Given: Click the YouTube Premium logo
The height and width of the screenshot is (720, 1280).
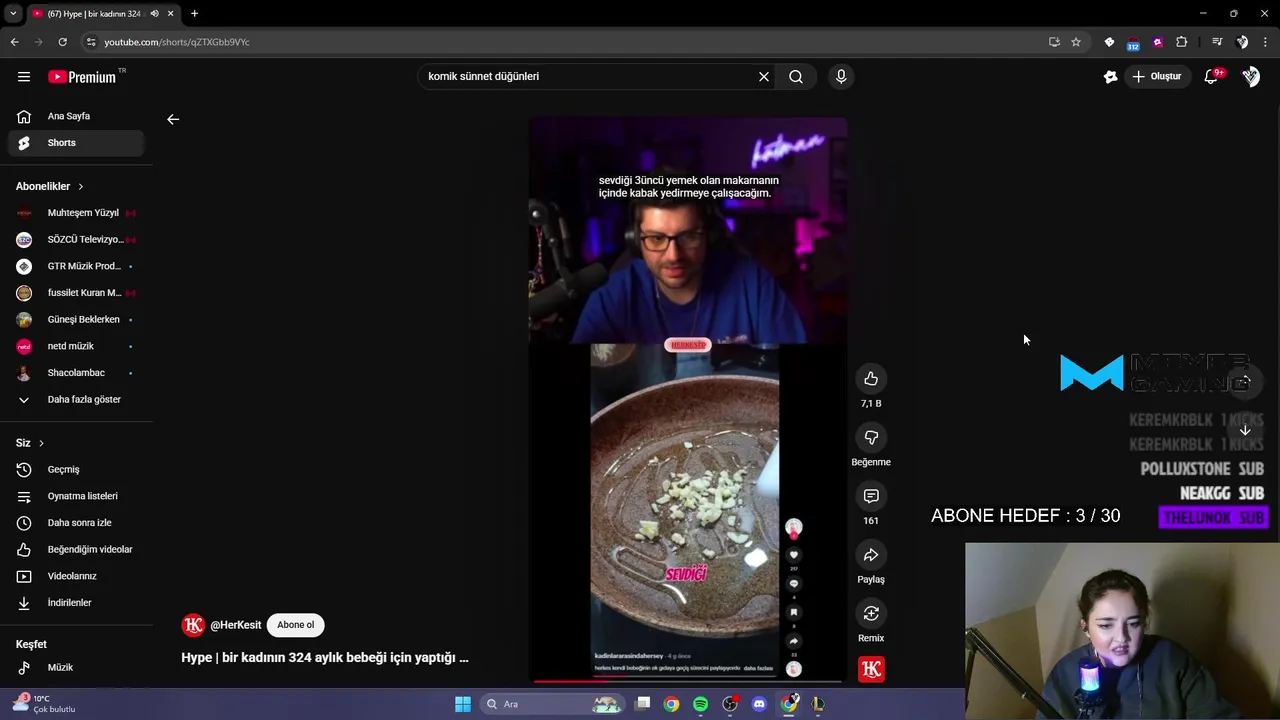Looking at the screenshot, I should 84,76.
